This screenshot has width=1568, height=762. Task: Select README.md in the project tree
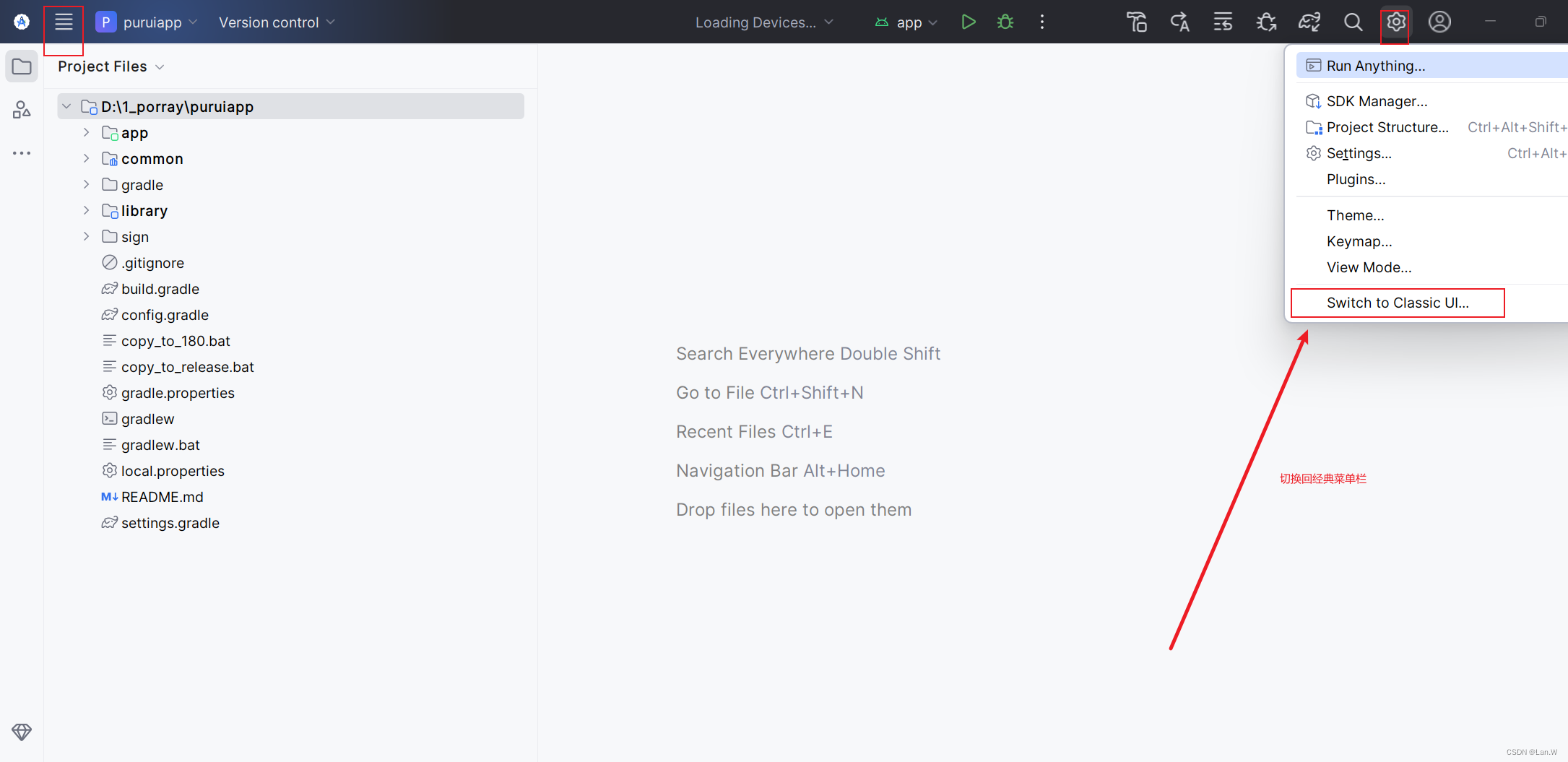pos(161,497)
